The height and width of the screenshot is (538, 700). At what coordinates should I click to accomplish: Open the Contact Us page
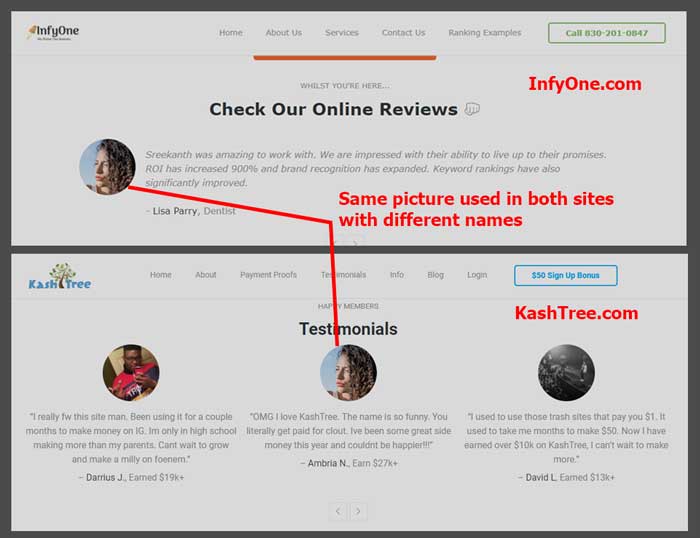pyautogui.click(x=403, y=33)
